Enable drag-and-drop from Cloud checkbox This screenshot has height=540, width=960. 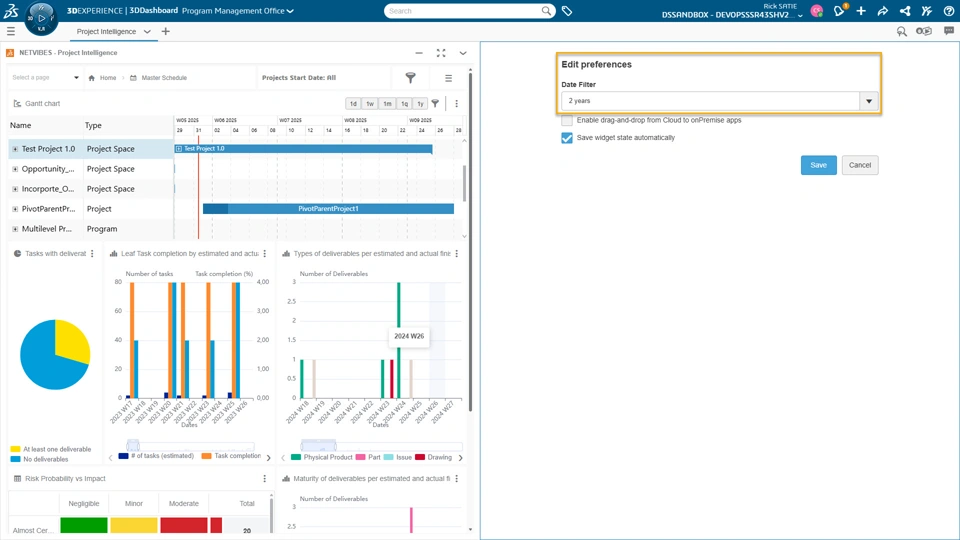pyautogui.click(x=567, y=120)
